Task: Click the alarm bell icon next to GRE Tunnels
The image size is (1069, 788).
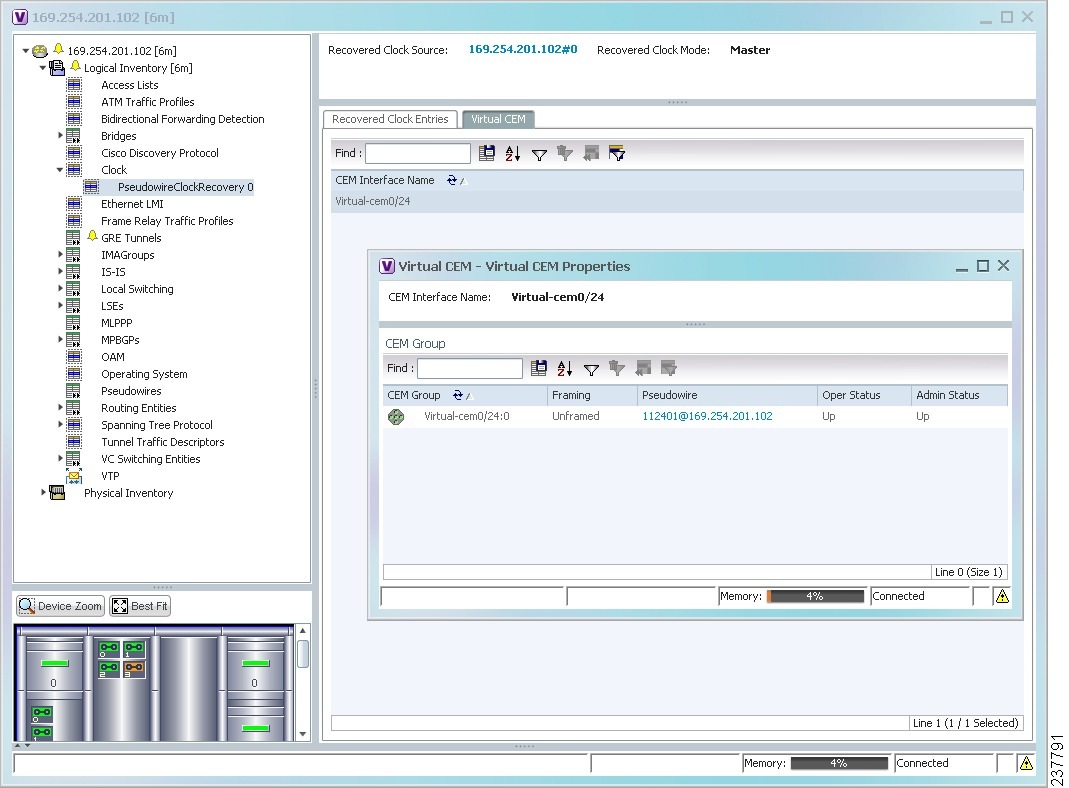Action: 93,236
